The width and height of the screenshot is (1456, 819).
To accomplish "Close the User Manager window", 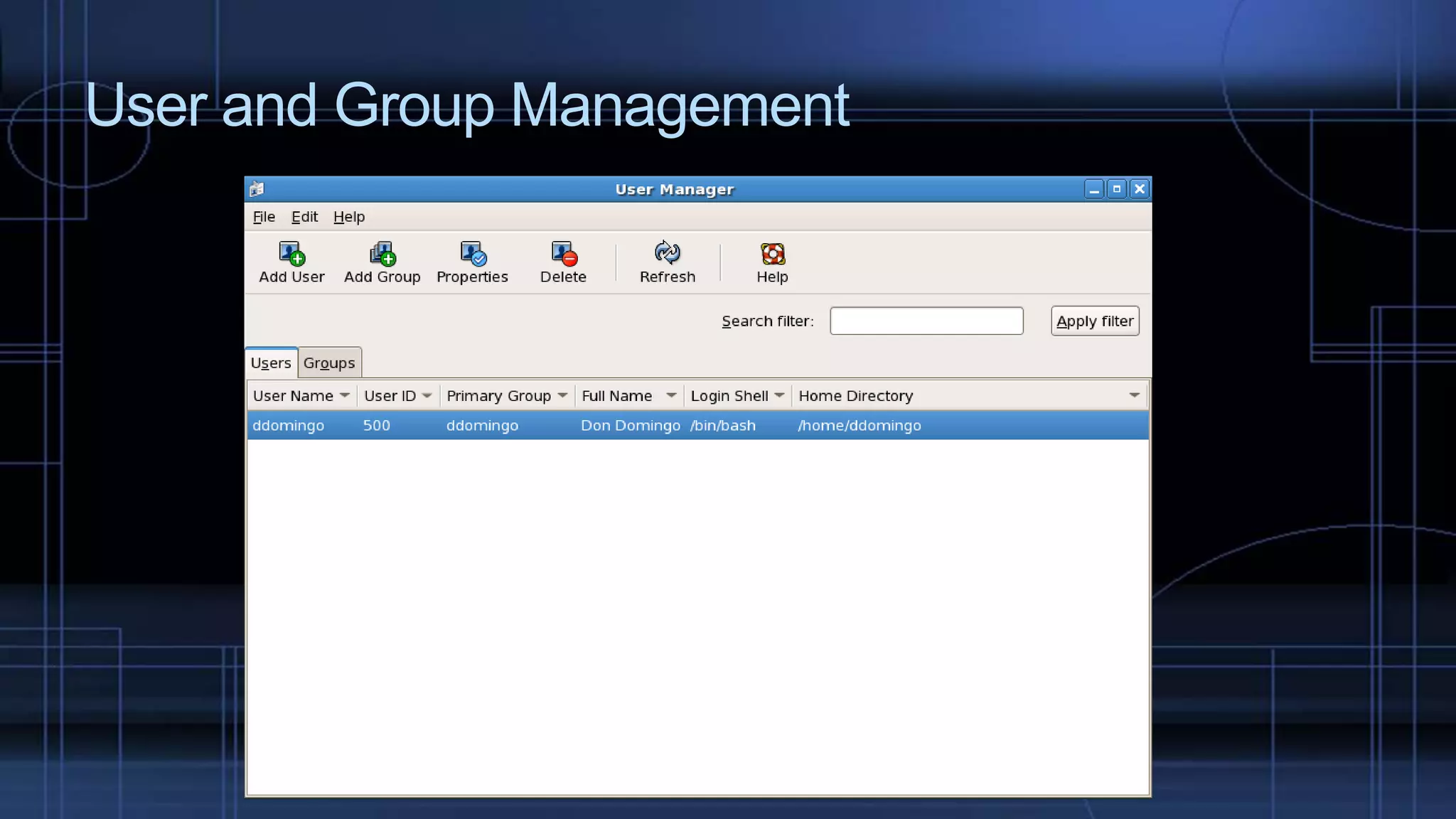I will (1140, 189).
